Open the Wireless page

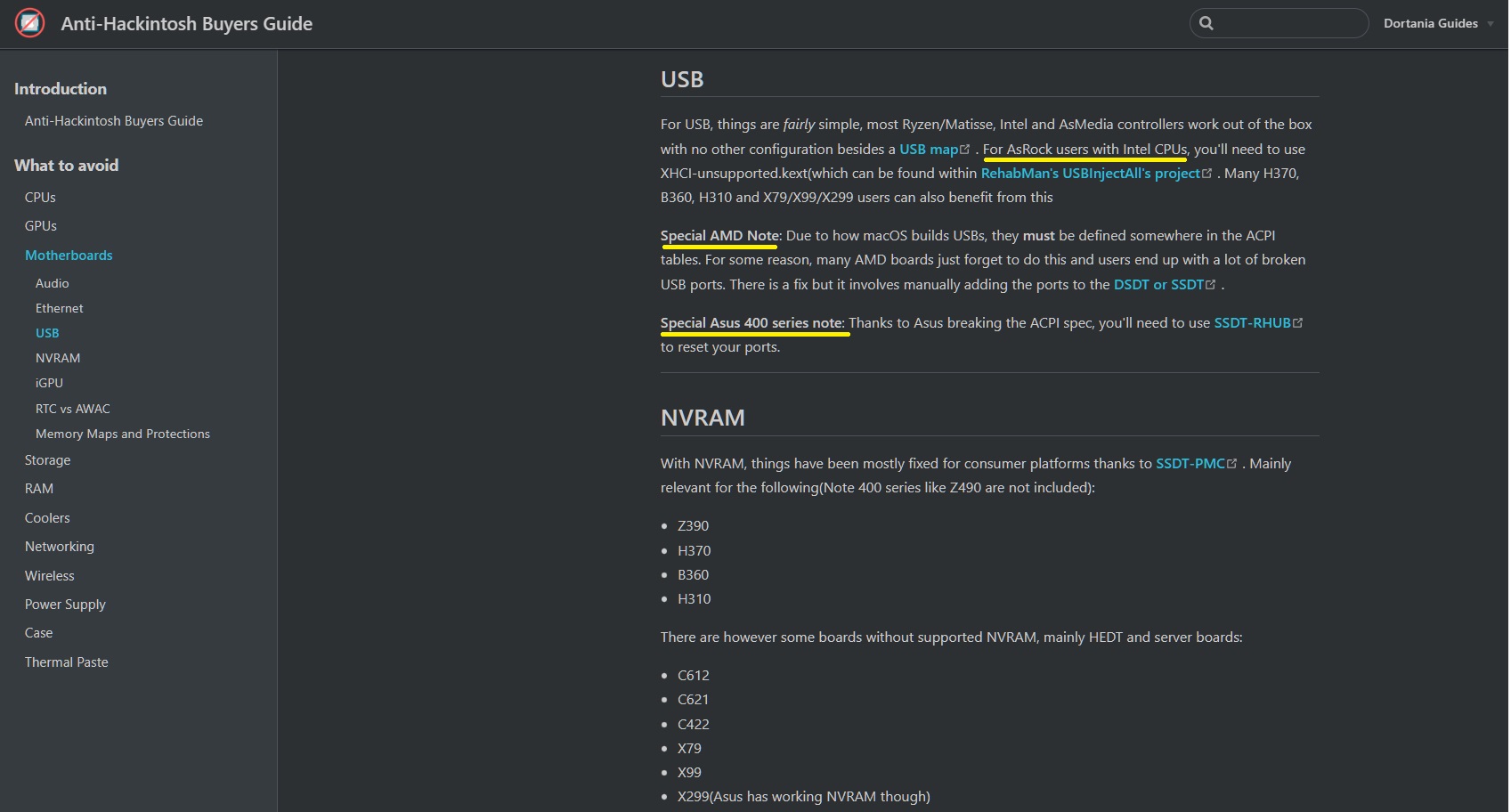point(50,576)
